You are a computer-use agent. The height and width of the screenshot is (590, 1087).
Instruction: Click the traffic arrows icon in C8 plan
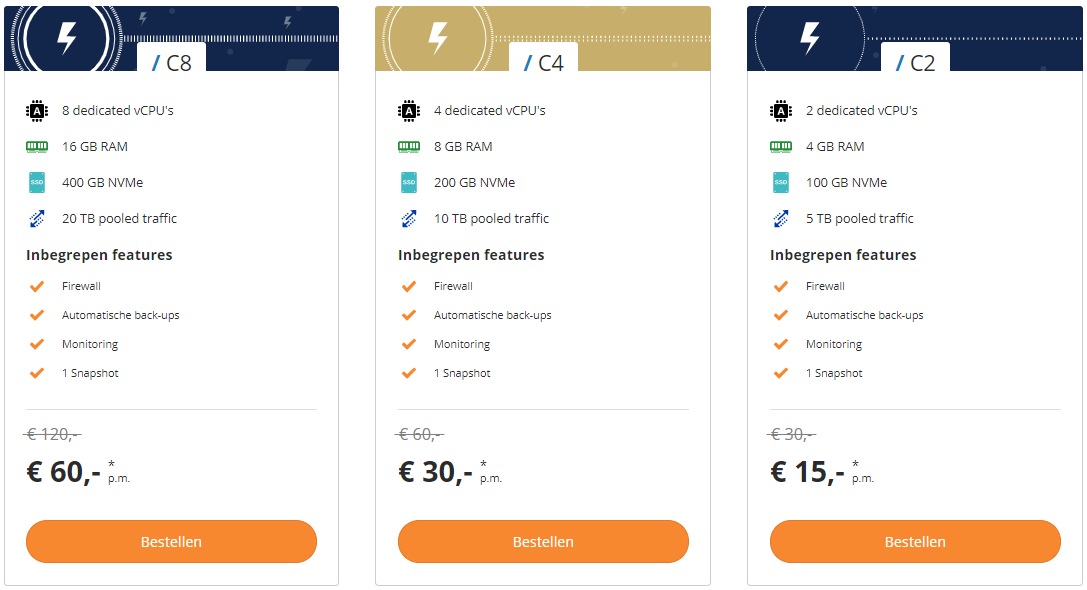tap(37, 219)
